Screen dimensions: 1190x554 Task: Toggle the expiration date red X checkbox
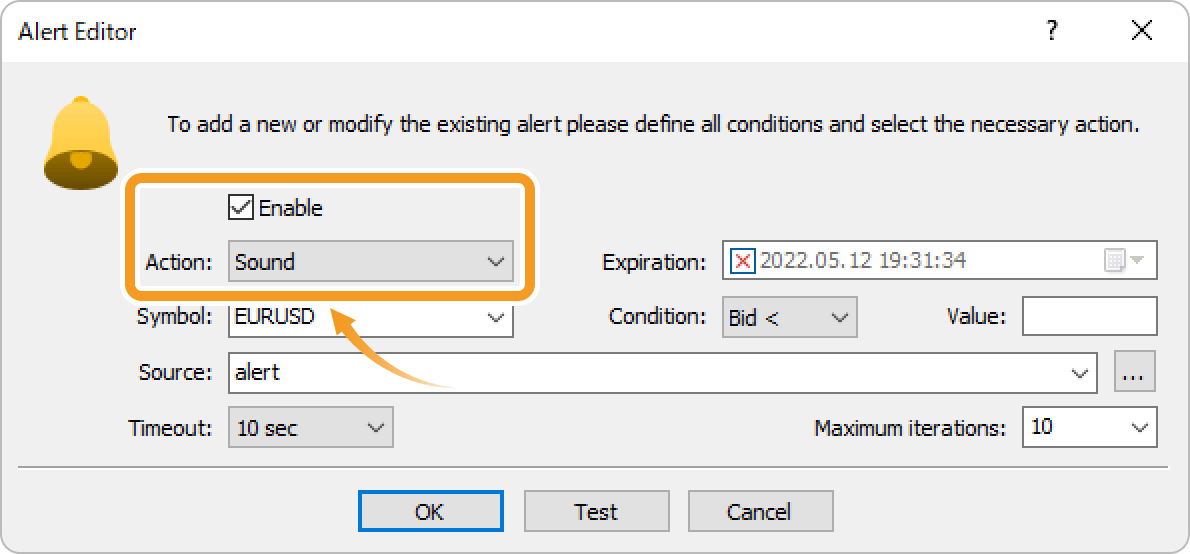click(743, 261)
